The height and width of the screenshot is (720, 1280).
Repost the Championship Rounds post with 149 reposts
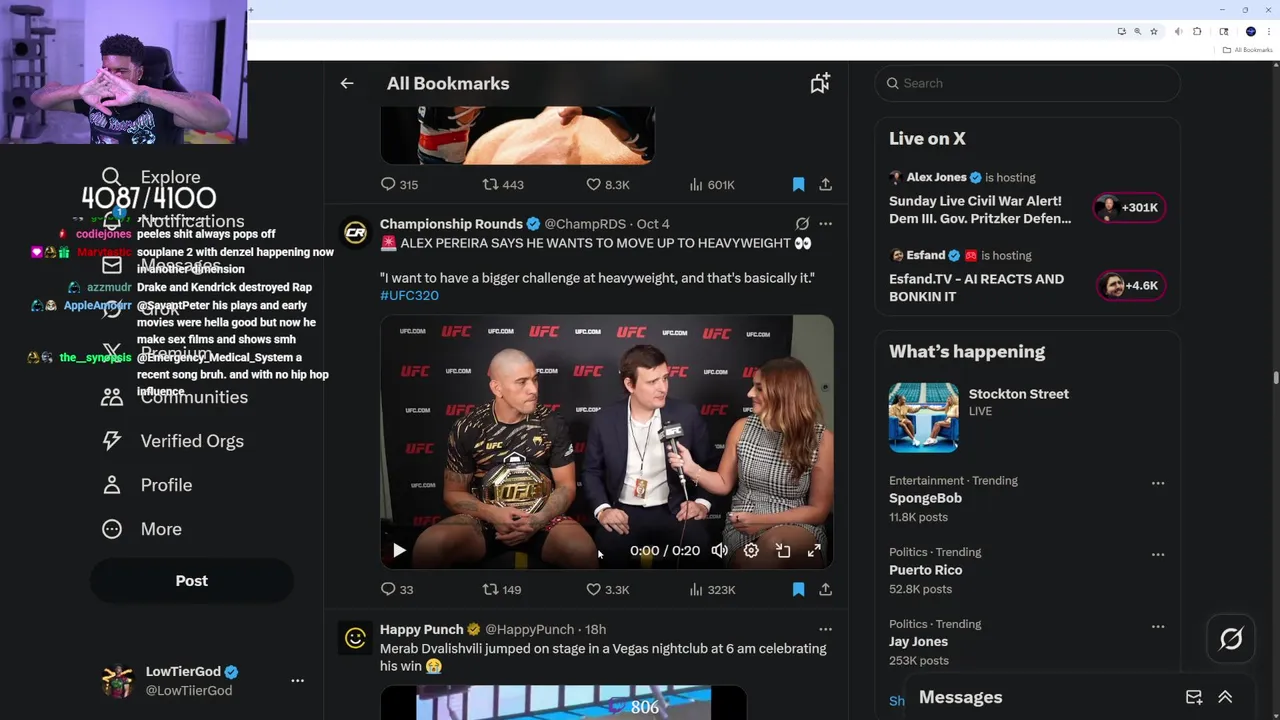coord(502,590)
